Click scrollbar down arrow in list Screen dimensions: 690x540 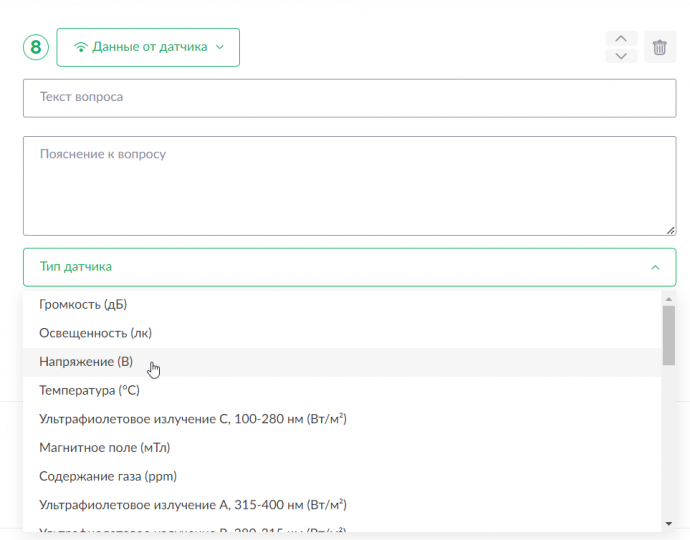point(669,524)
